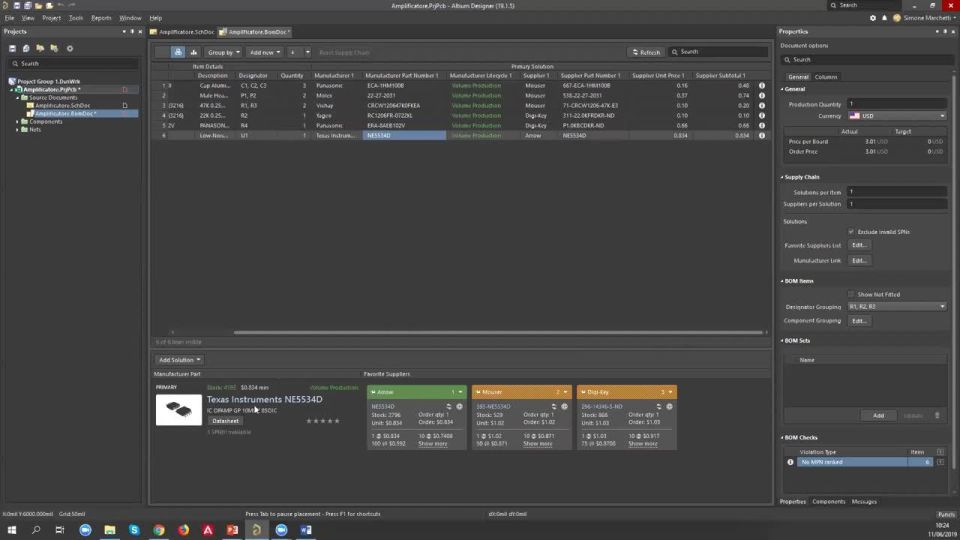Click the delete trash icon in BOM Sets

(x=937, y=415)
